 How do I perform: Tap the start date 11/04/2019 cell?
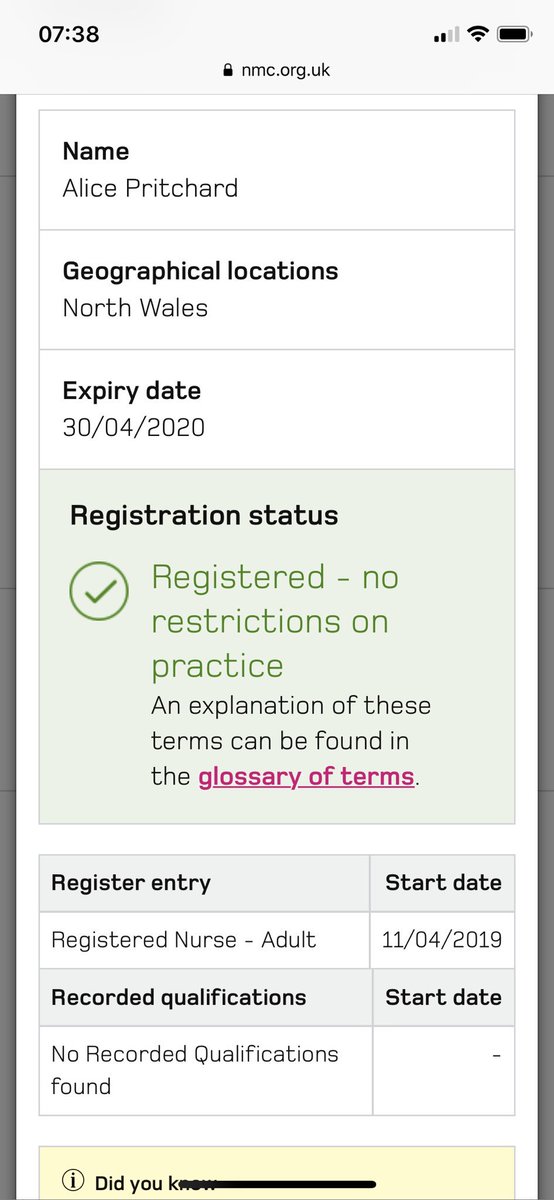442,940
